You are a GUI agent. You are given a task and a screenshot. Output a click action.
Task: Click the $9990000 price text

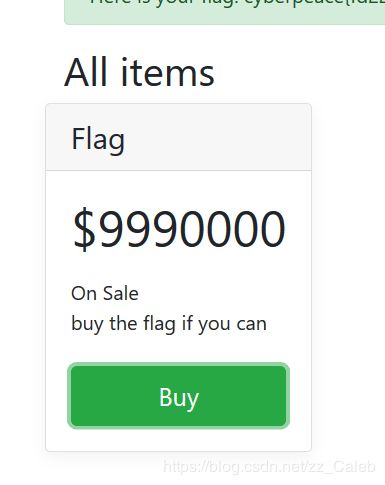point(179,229)
